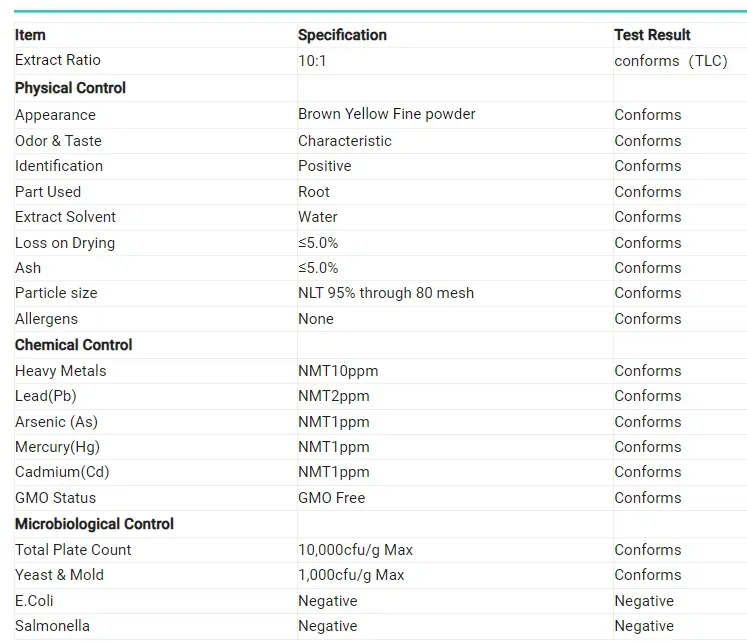Select the Extract Solvent Water cell
The height and width of the screenshot is (643, 747).
tap(317, 217)
